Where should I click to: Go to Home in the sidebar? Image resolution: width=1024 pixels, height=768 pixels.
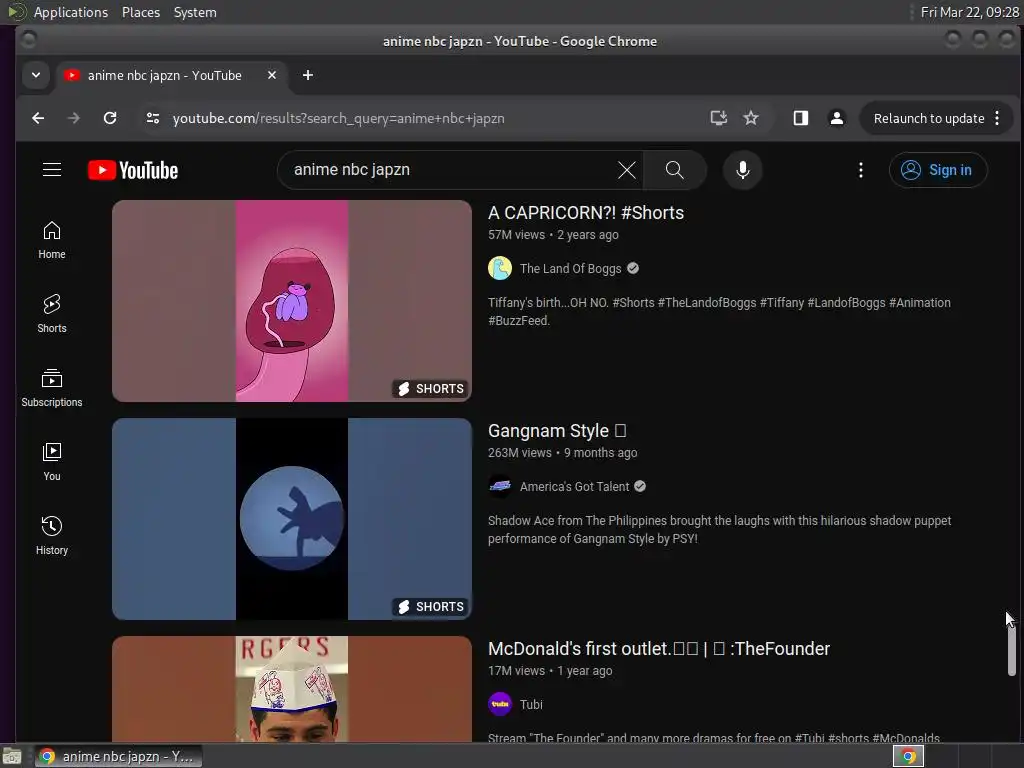tap(52, 240)
